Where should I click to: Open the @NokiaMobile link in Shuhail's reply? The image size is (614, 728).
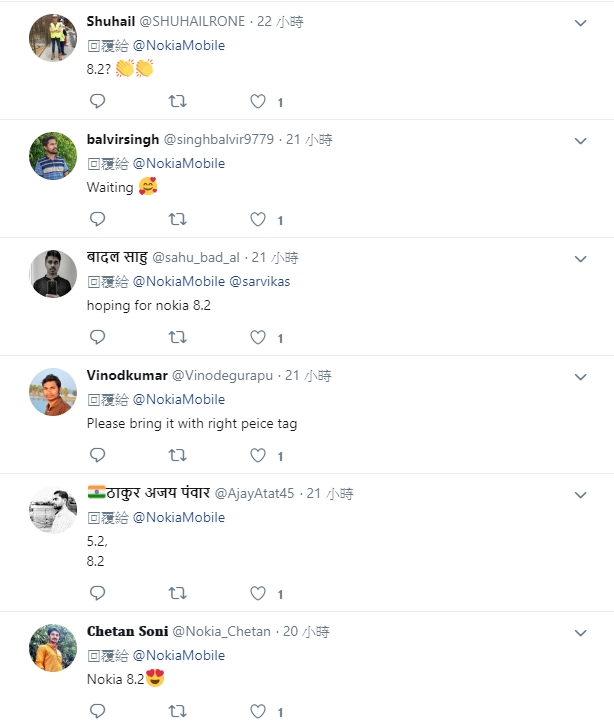click(x=178, y=45)
